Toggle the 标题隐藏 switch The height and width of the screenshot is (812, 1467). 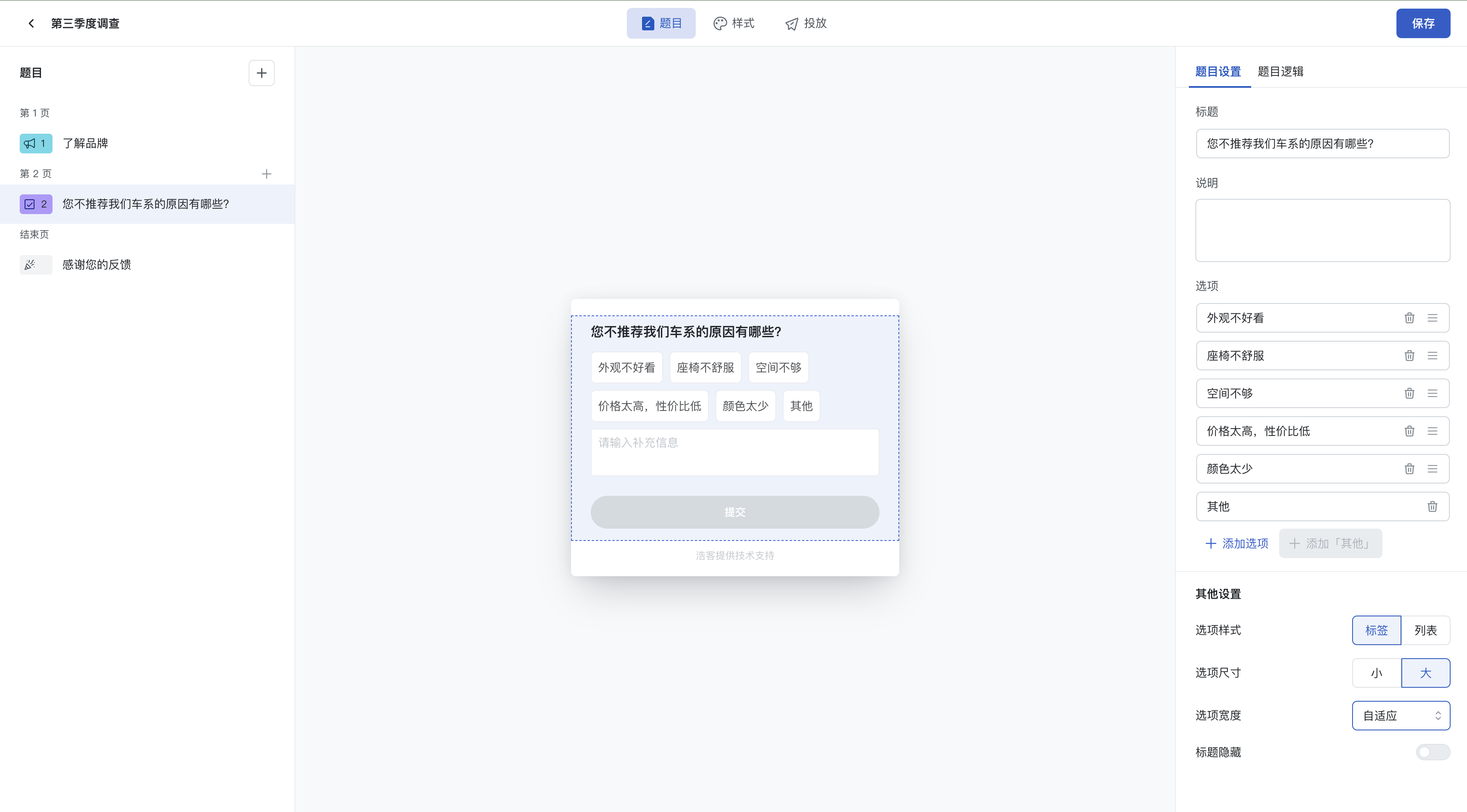1433,752
